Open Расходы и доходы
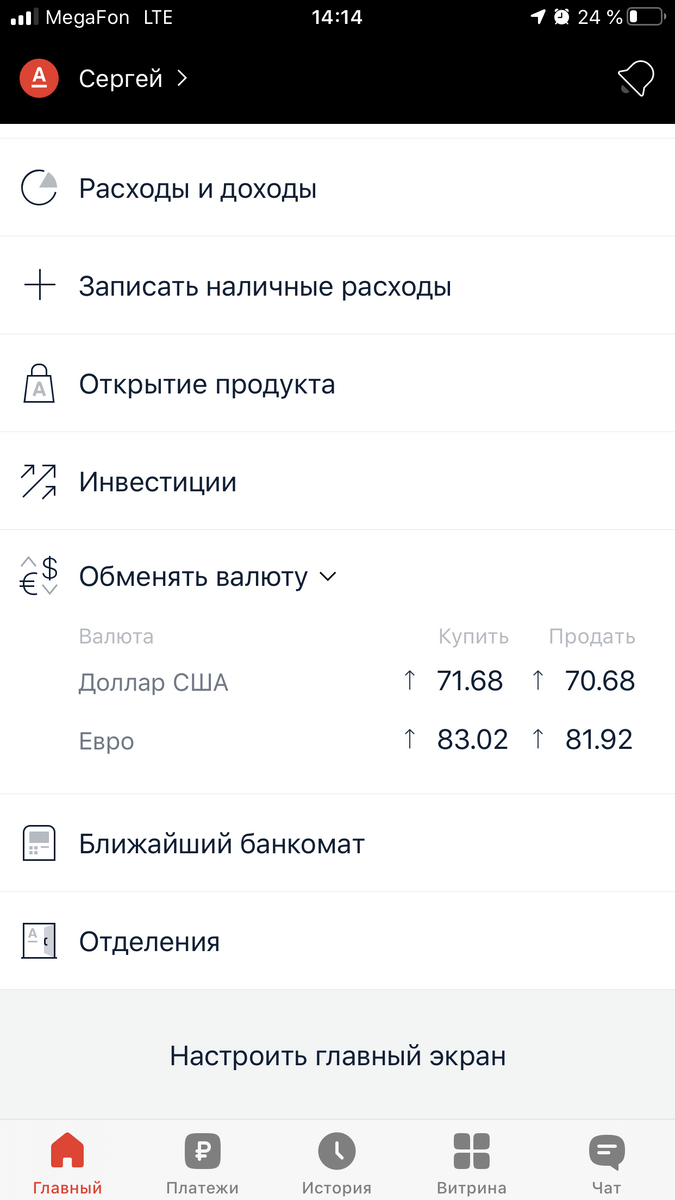675x1200 pixels. (197, 187)
